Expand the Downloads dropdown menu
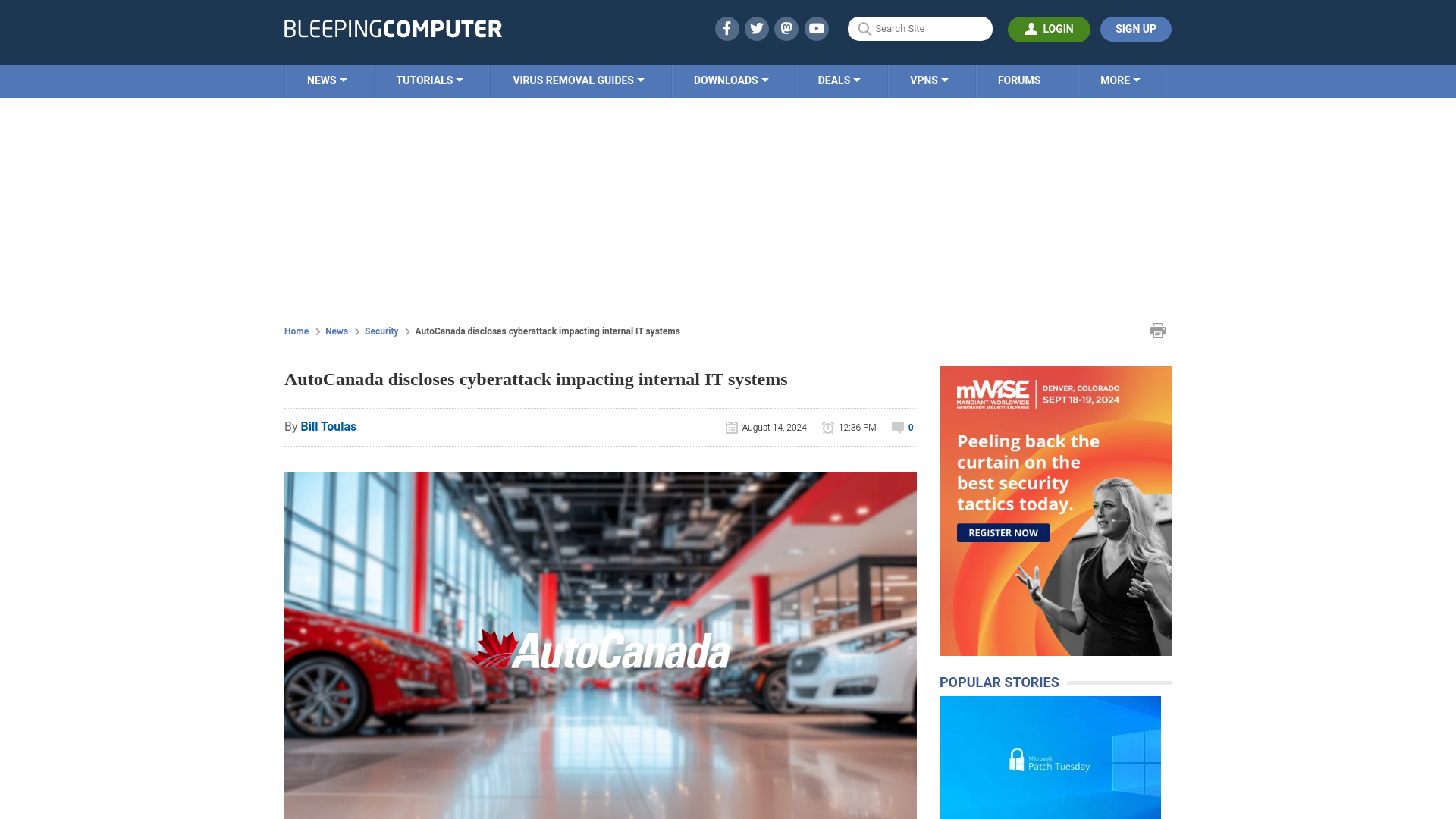This screenshot has height=819, width=1456. tap(731, 80)
